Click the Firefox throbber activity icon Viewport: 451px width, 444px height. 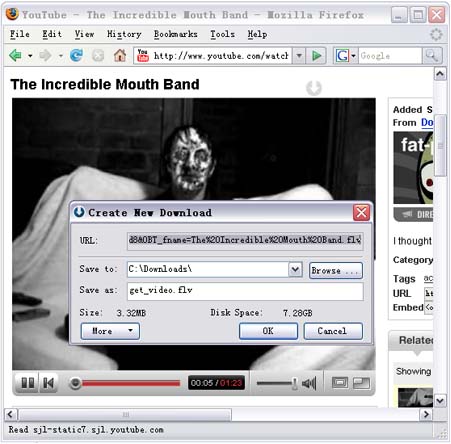pos(436,34)
